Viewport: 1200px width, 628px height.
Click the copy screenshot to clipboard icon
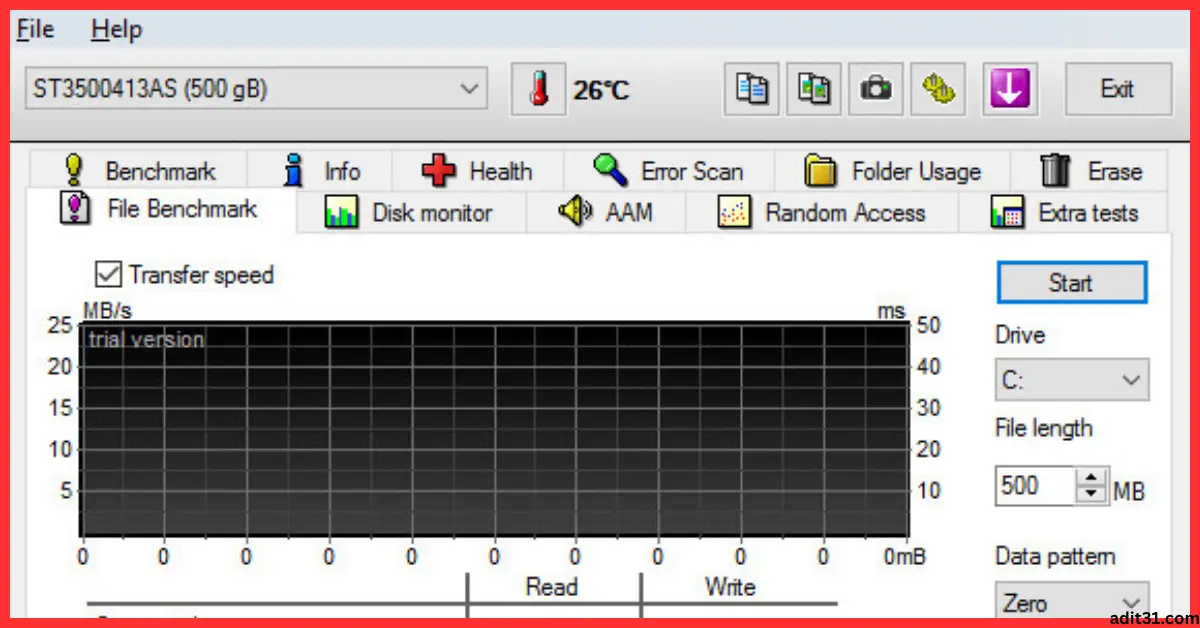pyautogui.click(x=814, y=90)
